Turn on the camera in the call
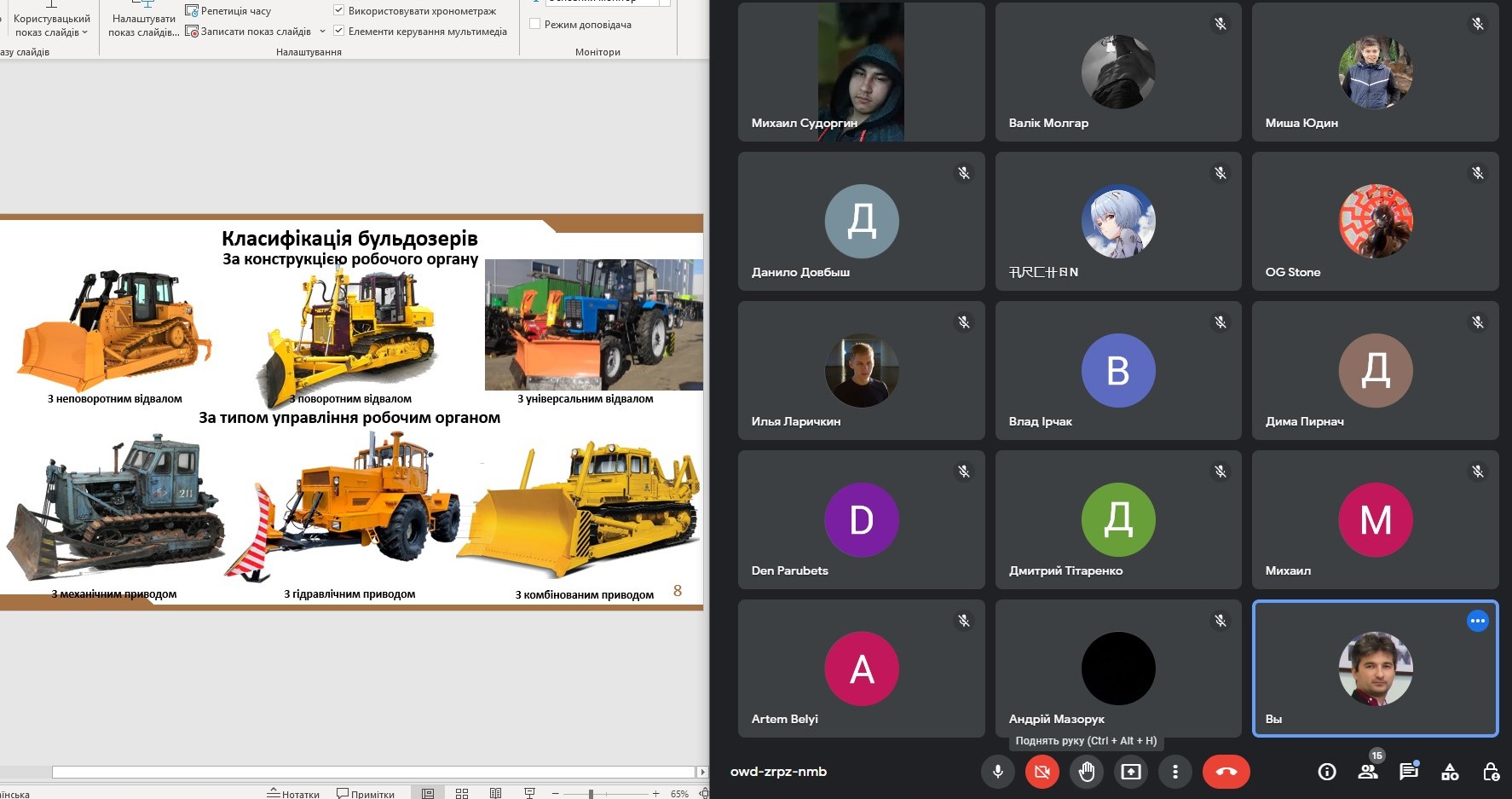Screen dimensions: 1512x799 1042,772
